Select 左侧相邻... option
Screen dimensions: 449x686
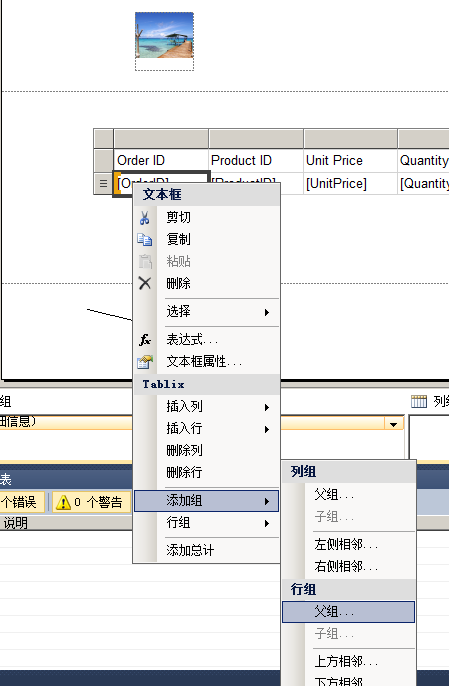click(348, 545)
